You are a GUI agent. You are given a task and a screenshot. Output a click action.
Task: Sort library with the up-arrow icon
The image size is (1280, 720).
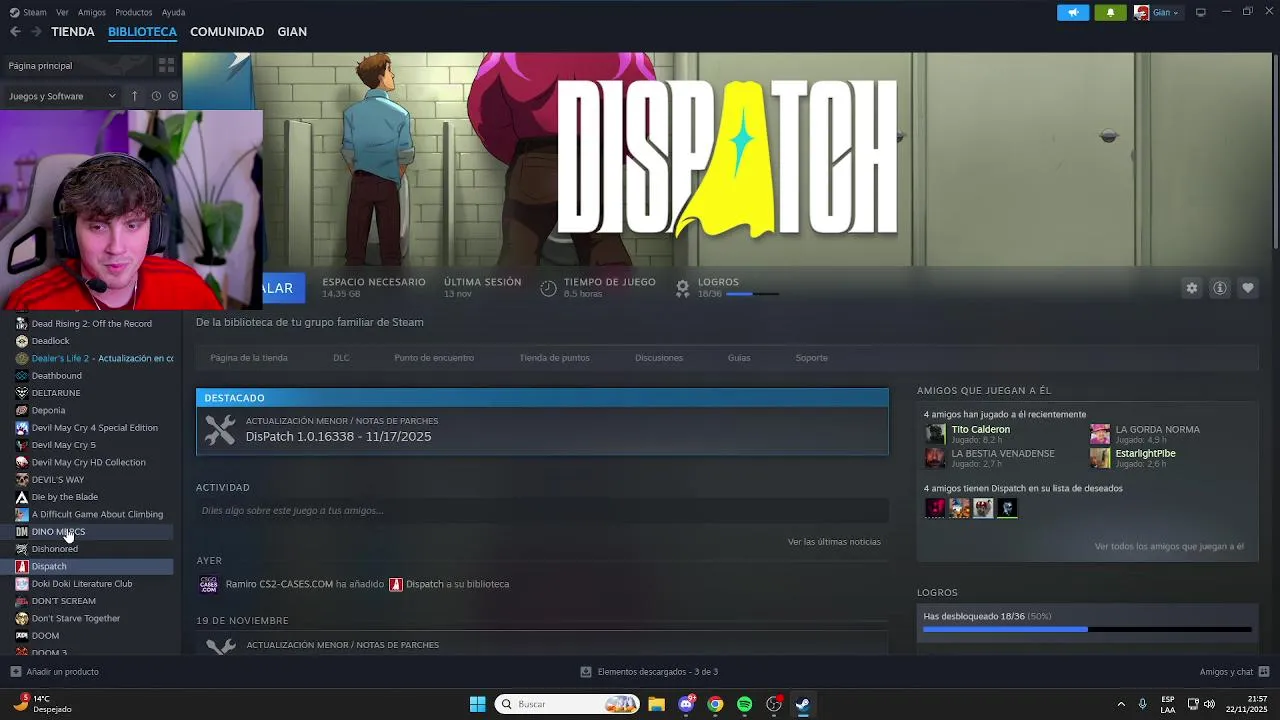pos(135,96)
